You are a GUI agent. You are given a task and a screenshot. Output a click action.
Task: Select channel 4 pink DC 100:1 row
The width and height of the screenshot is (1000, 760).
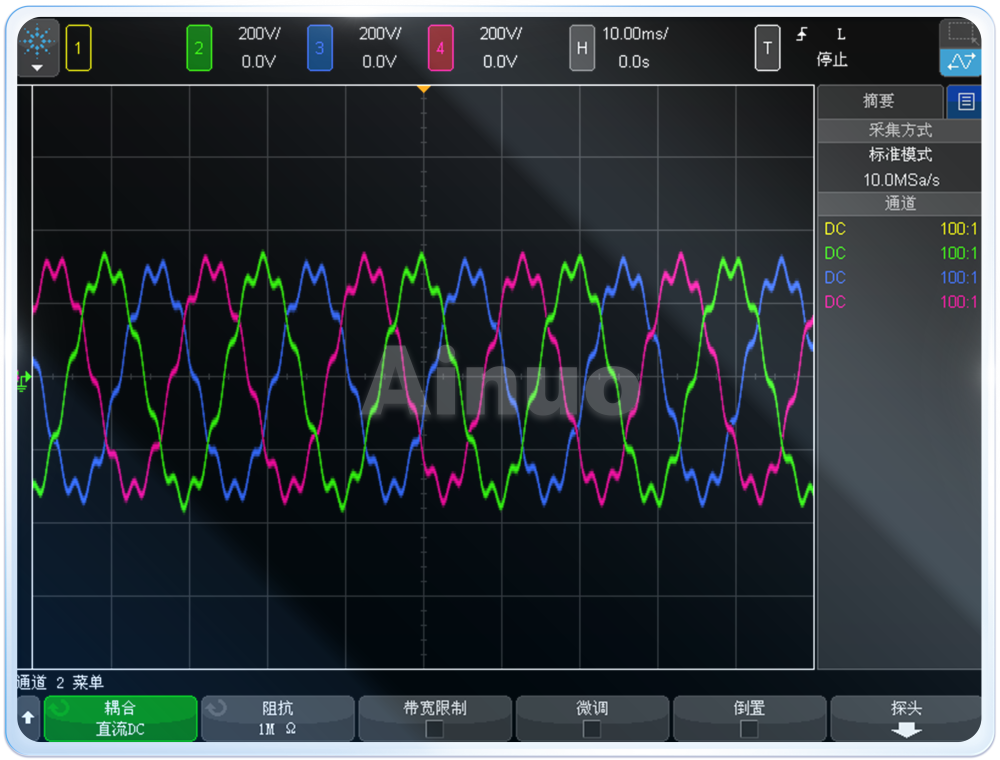click(900, 302)
